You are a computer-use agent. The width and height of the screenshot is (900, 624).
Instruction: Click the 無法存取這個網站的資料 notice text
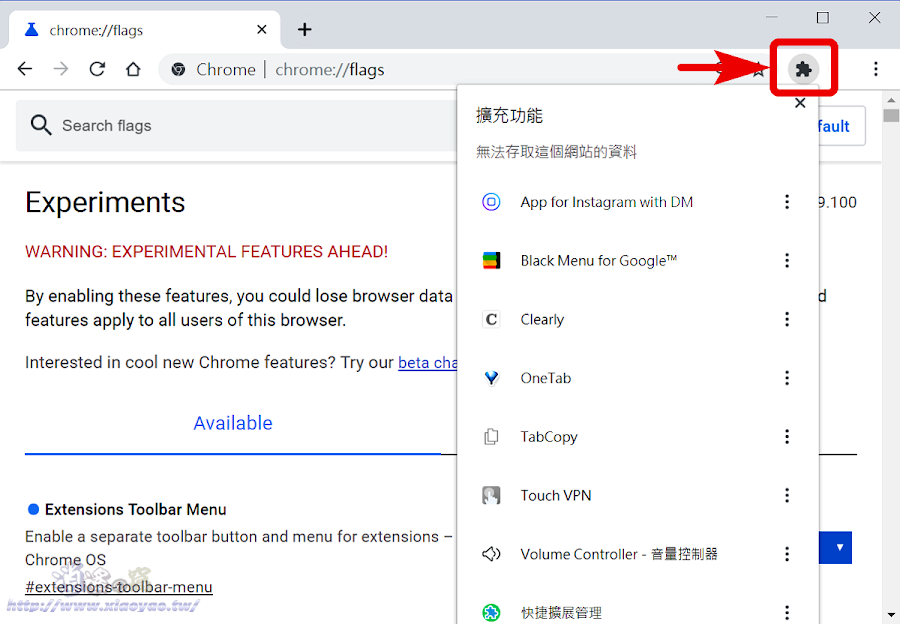click(556, 152)
